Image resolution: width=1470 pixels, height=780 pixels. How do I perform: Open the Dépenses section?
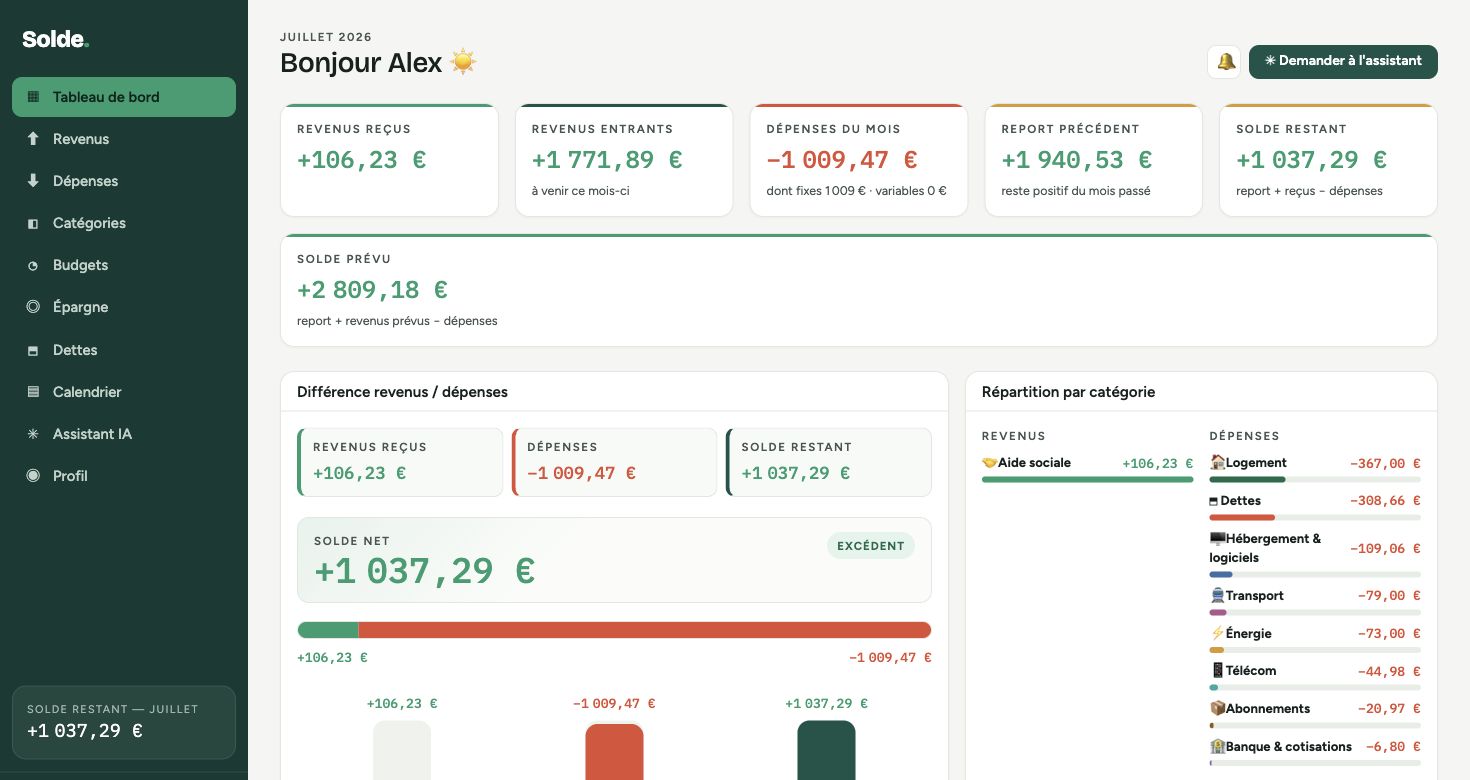click(x=124, y=181)
